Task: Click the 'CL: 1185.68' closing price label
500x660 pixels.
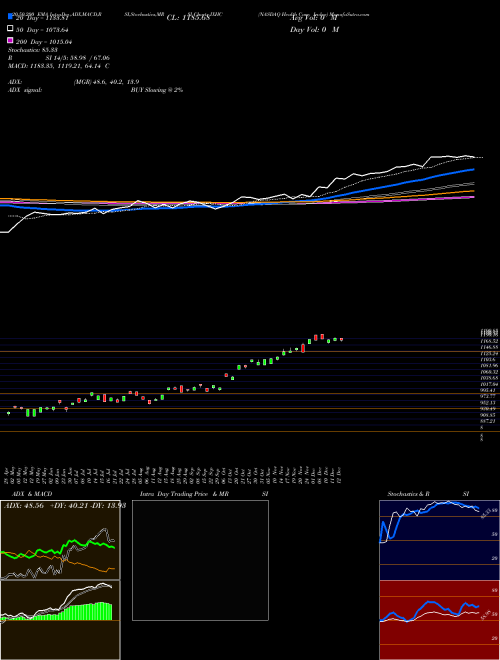Action: (x=188, y=18)
